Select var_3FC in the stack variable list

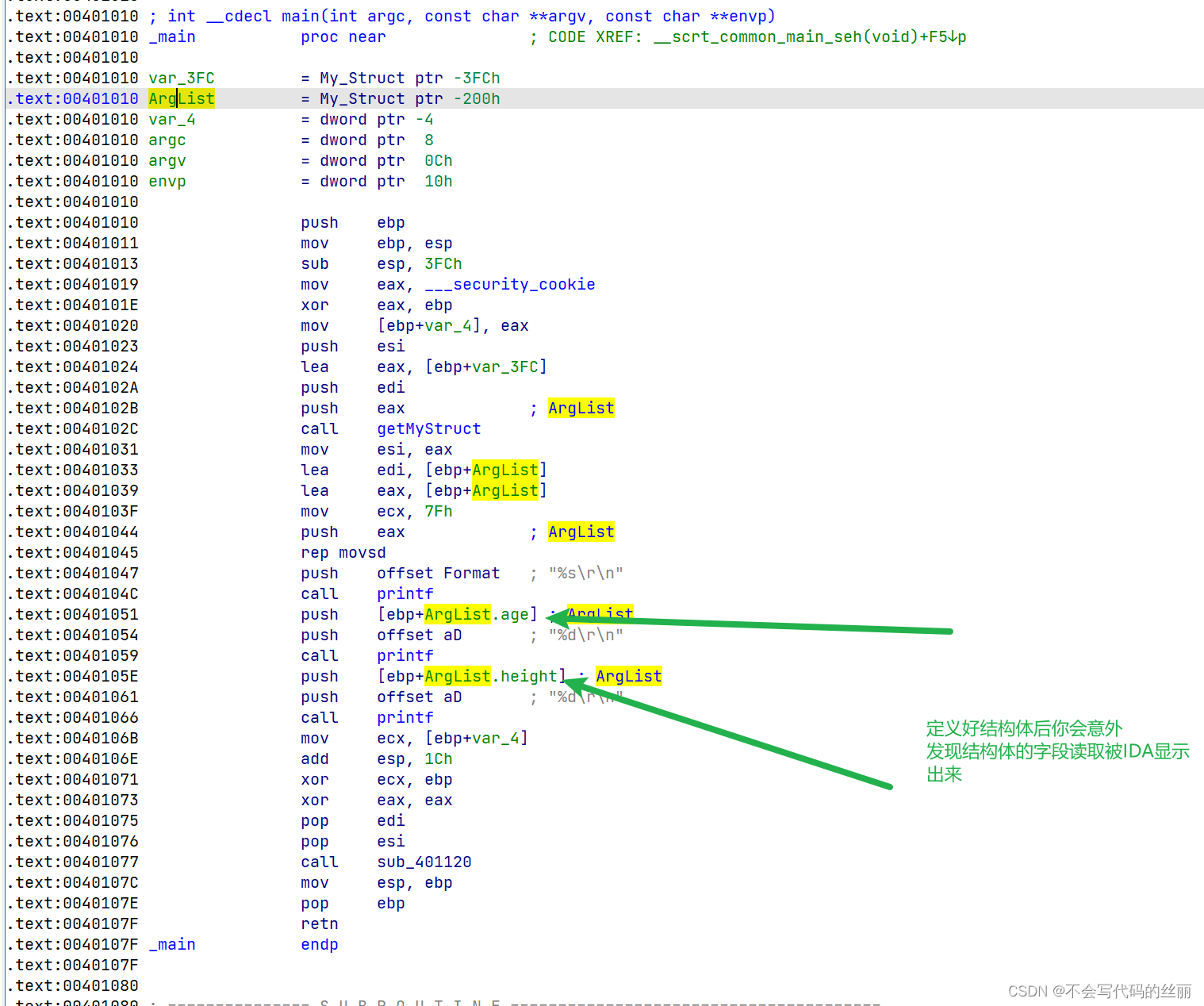pos(182,78)
